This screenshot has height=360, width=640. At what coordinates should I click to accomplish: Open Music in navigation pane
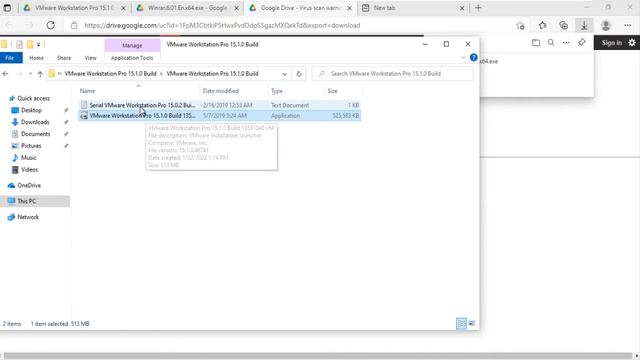tap(29, 158)
